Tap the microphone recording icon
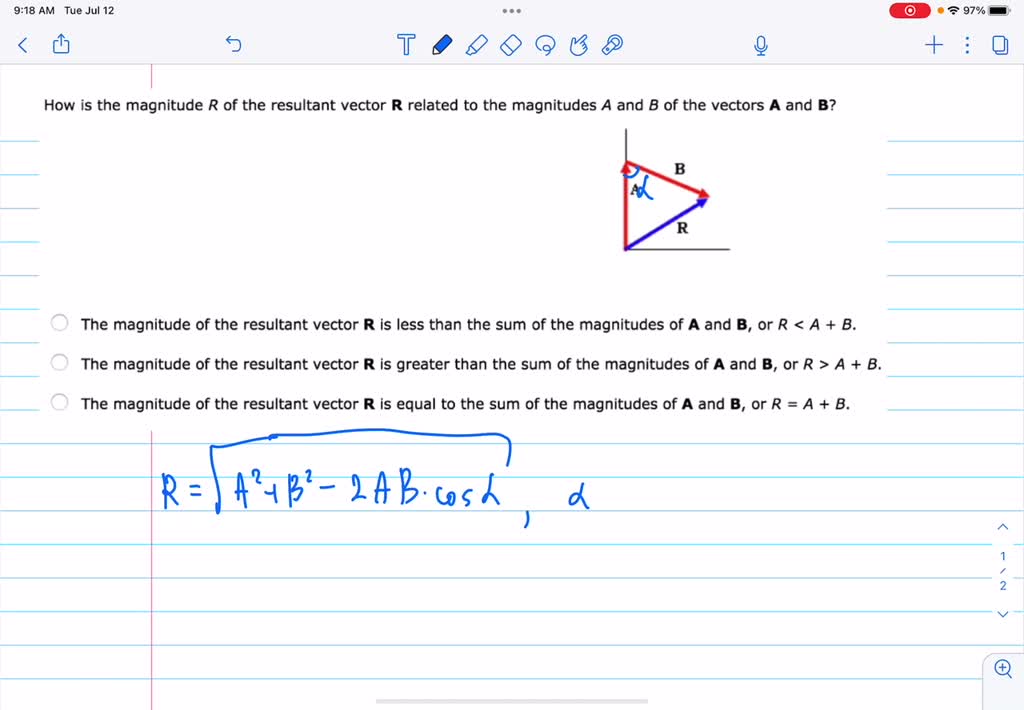The height and width of the screenshot is (710, 1024). 759,44
